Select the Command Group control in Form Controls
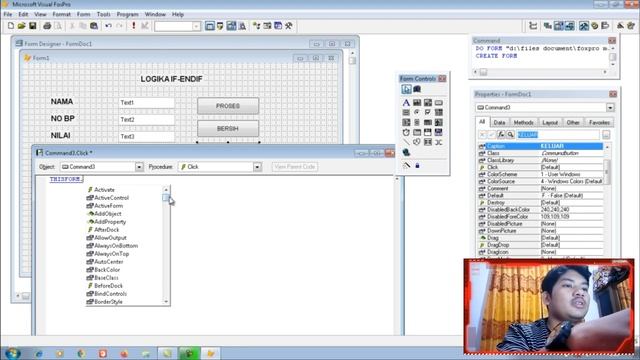Screen dimensions: 640x360 (406, 112)
